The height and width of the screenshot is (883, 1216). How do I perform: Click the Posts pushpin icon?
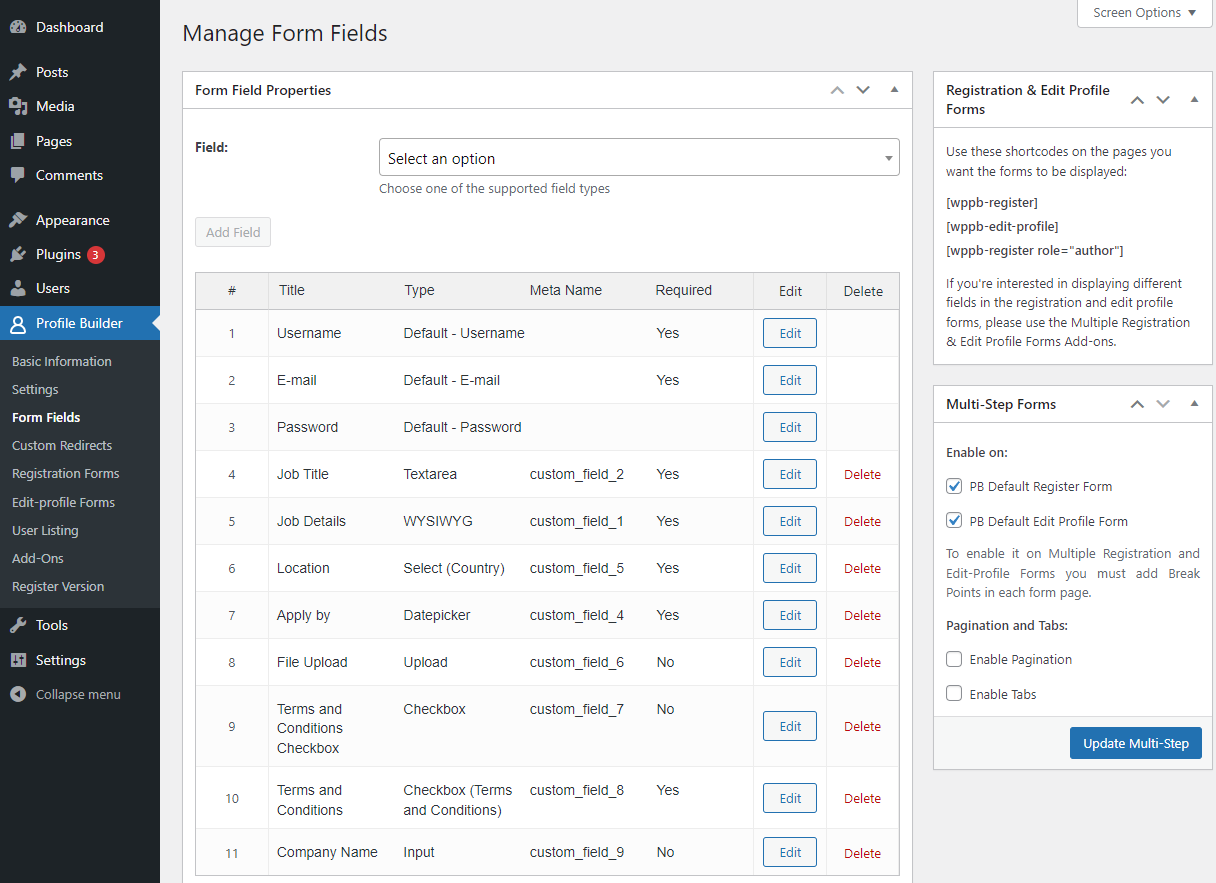(18, 72)
